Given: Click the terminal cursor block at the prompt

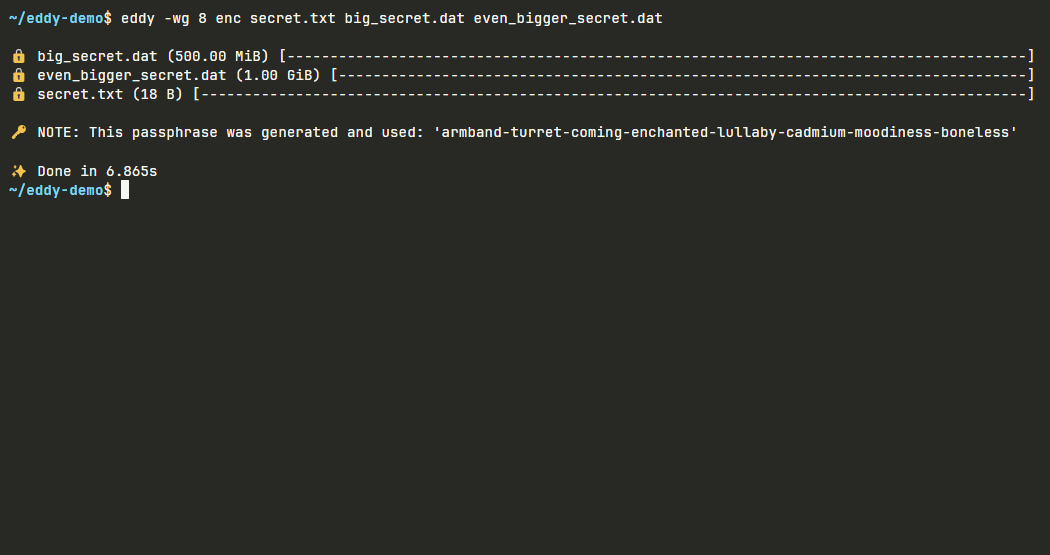Looking at the screenshot, I should (125, 190).
